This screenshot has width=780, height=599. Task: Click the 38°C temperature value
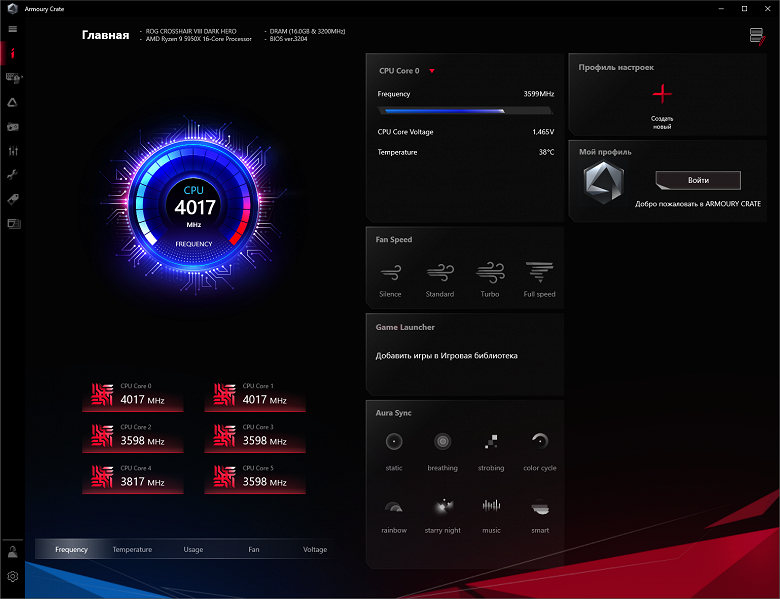[546, 152]
